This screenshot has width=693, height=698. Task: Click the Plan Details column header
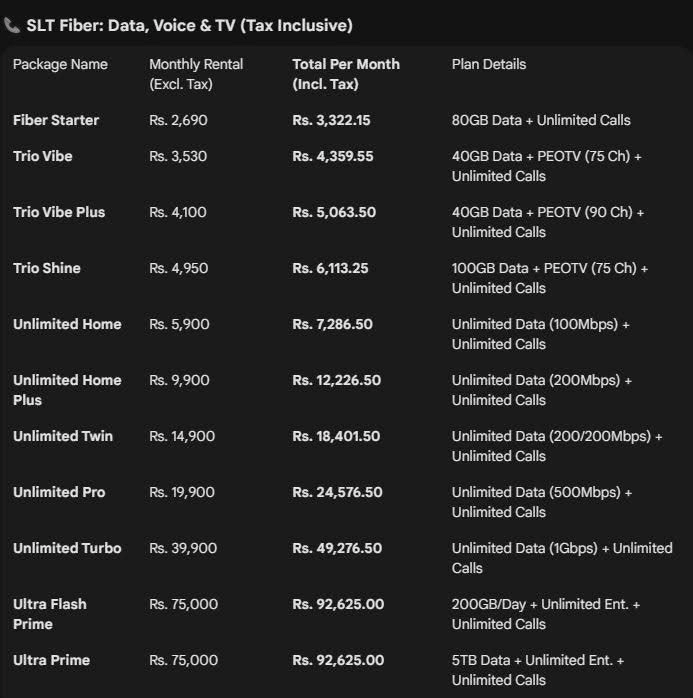click(x=488, y=64)
